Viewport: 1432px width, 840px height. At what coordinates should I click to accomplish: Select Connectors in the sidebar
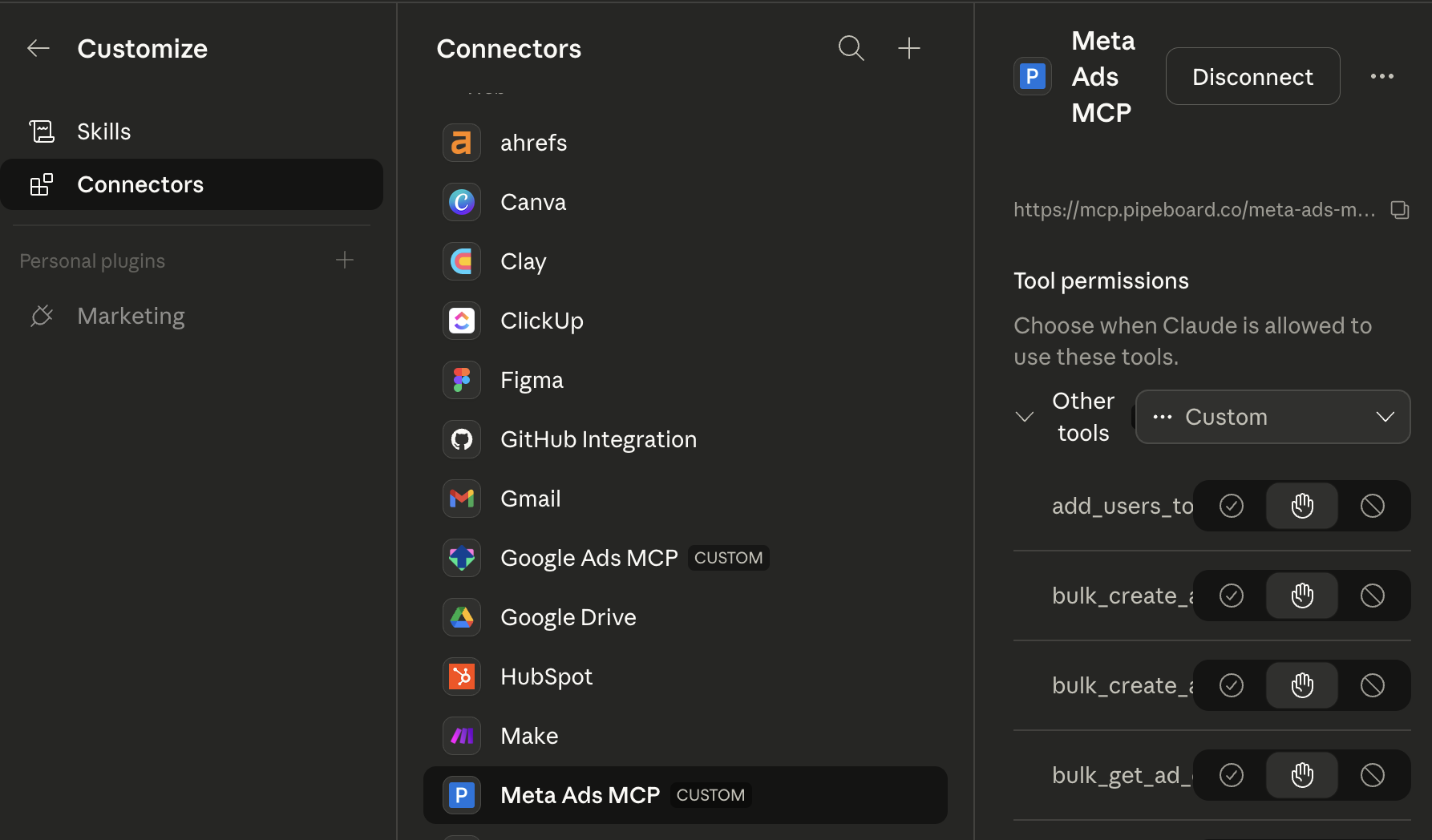tap(140, 185)
